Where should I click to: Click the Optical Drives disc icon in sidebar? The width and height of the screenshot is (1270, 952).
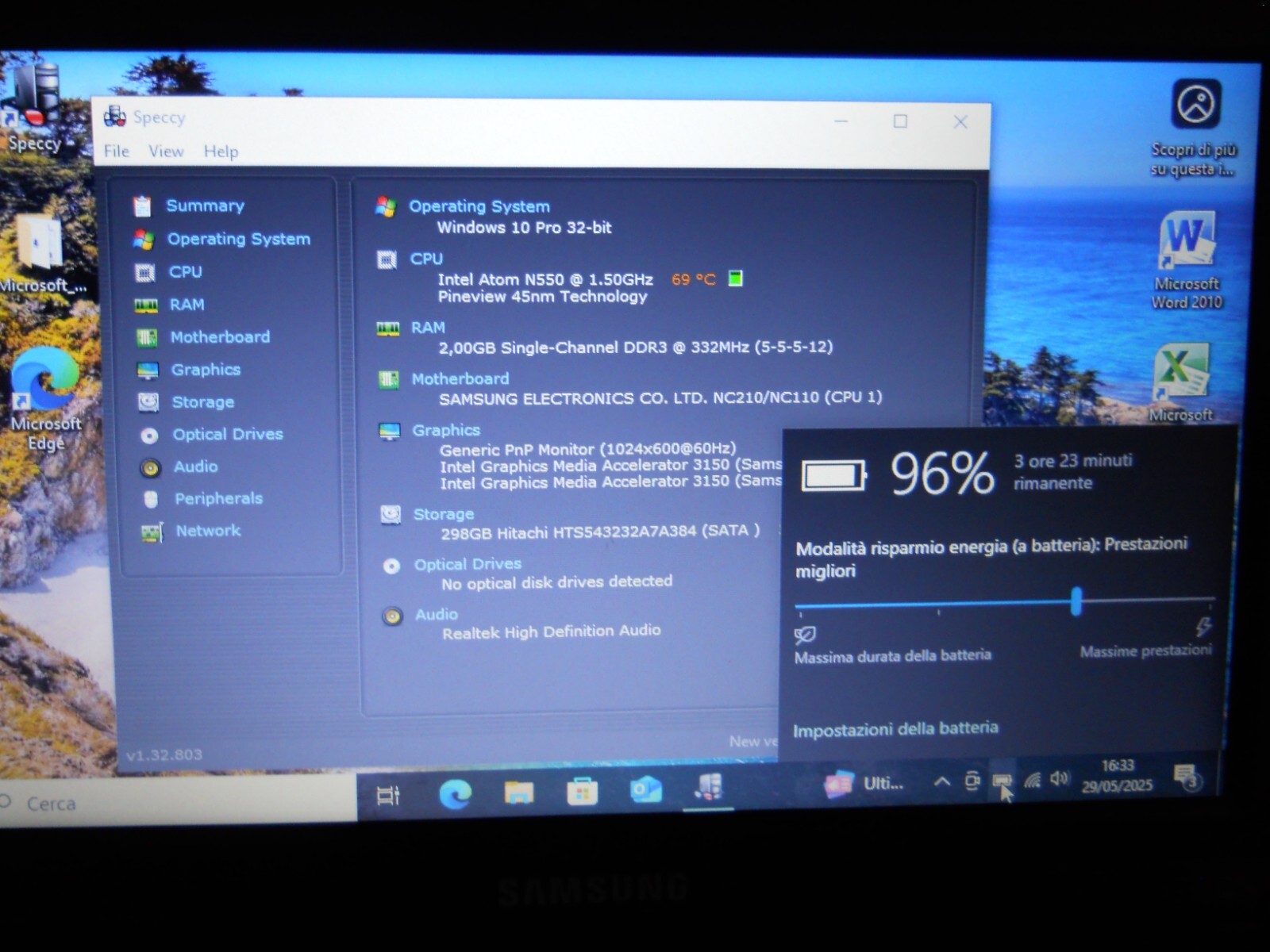[x=149, y=436]
